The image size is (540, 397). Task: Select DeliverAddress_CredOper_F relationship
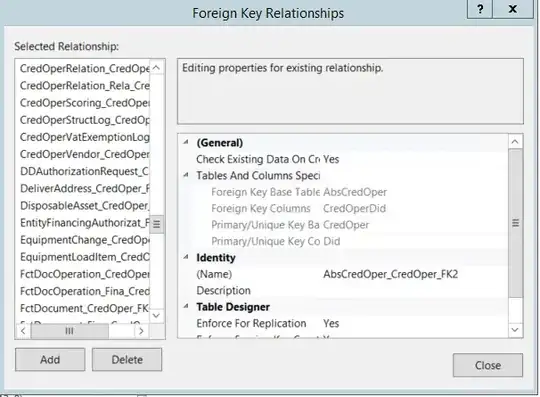tap(85, 188)
